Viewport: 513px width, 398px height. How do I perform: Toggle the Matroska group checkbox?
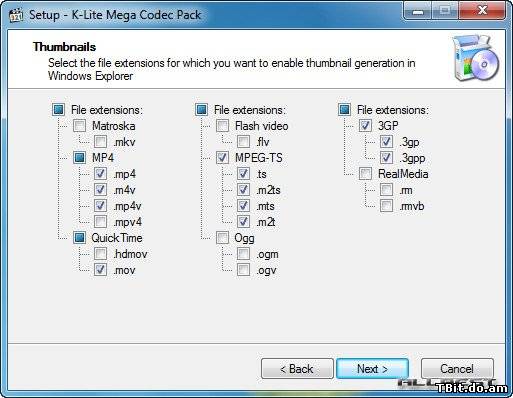pos(79,126)
